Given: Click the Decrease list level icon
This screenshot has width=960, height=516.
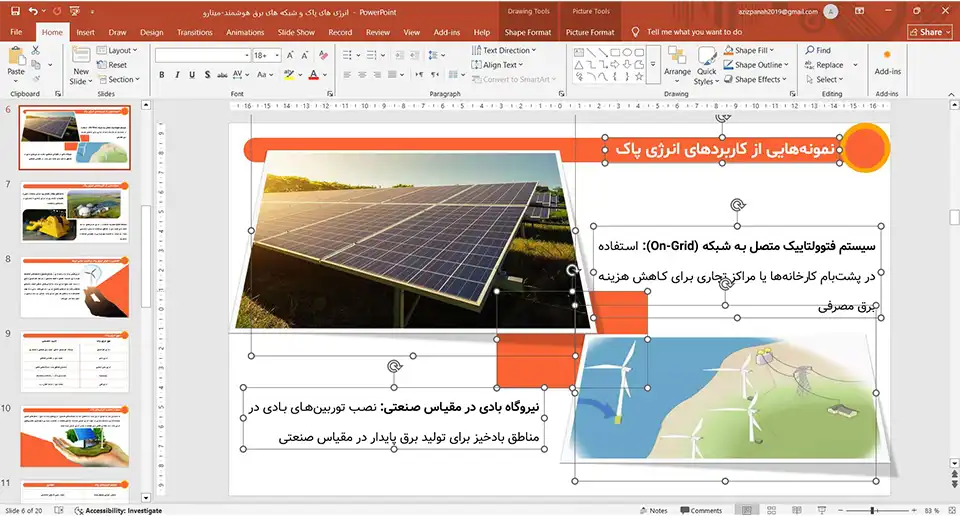Looking at the screenshot, I should point(399,55).
